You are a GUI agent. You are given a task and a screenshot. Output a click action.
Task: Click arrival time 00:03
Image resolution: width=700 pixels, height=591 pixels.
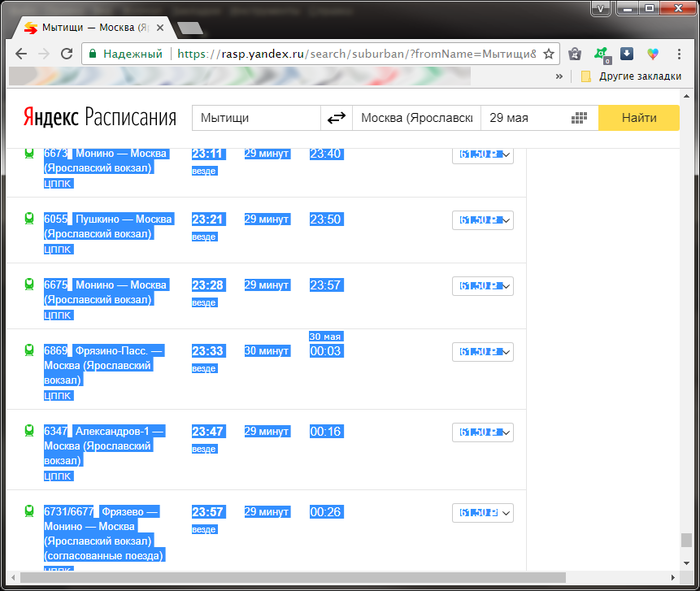pos(326,351)
